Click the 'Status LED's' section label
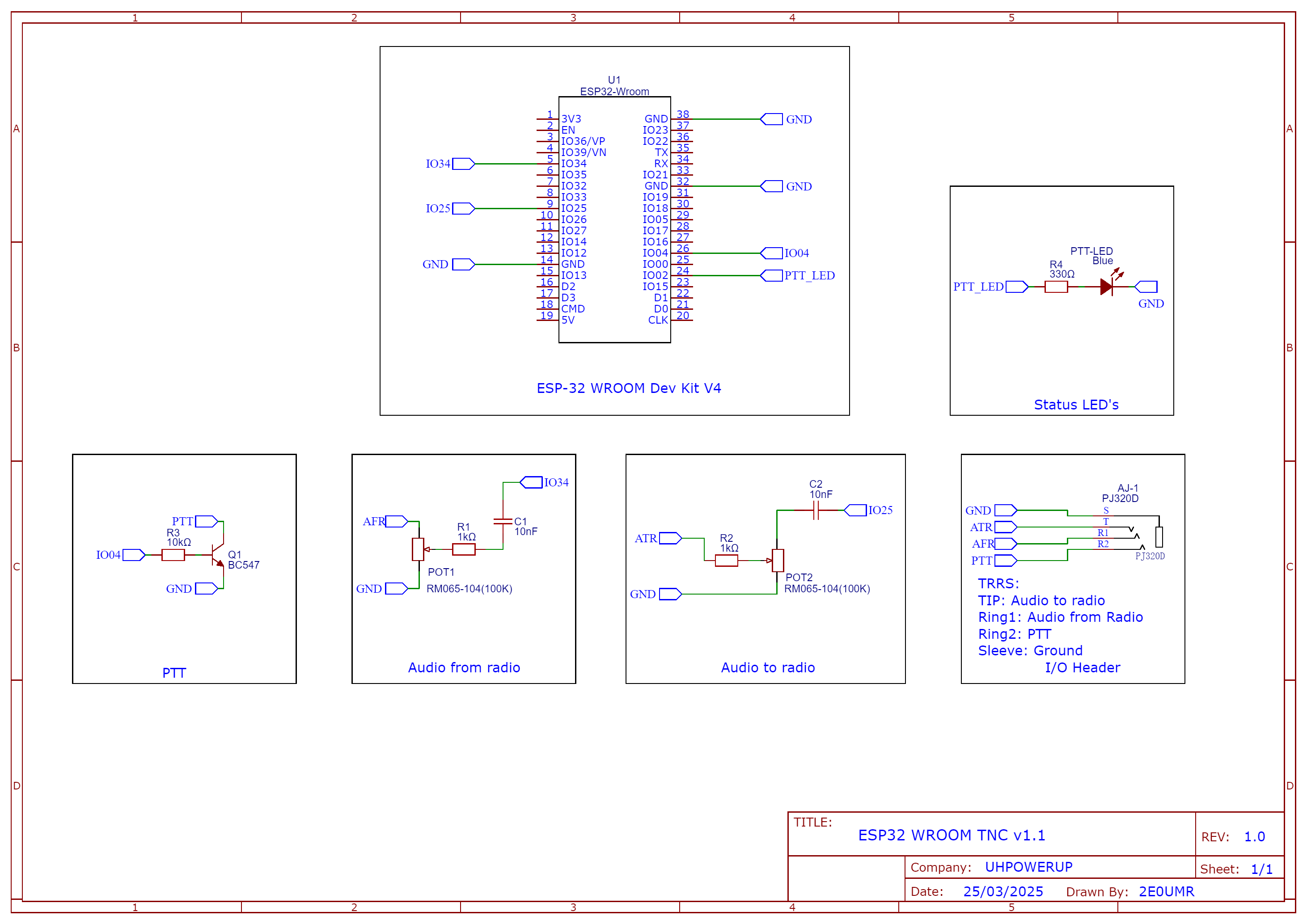The image size is (1307, 924). pos(1076,405)
